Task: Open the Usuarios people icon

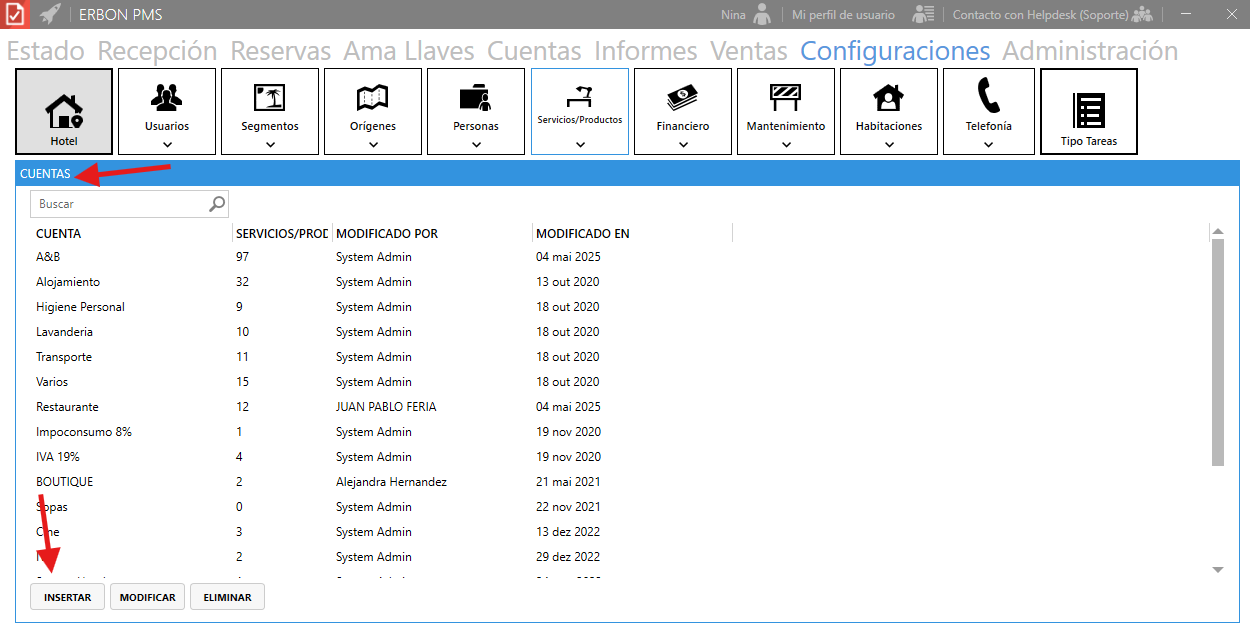Action: tap(166, 97)
